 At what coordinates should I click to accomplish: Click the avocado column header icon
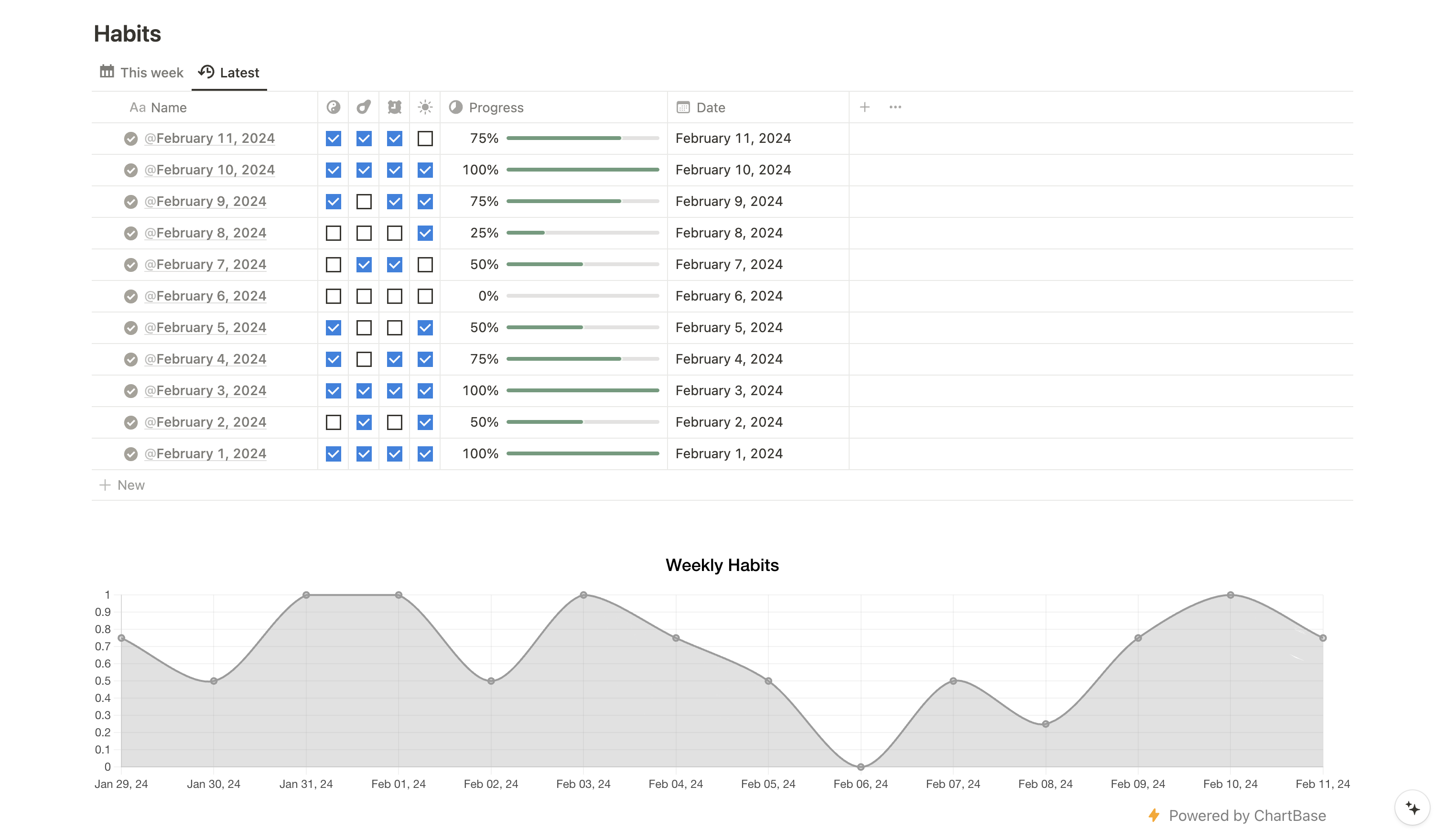pos(364,107)
